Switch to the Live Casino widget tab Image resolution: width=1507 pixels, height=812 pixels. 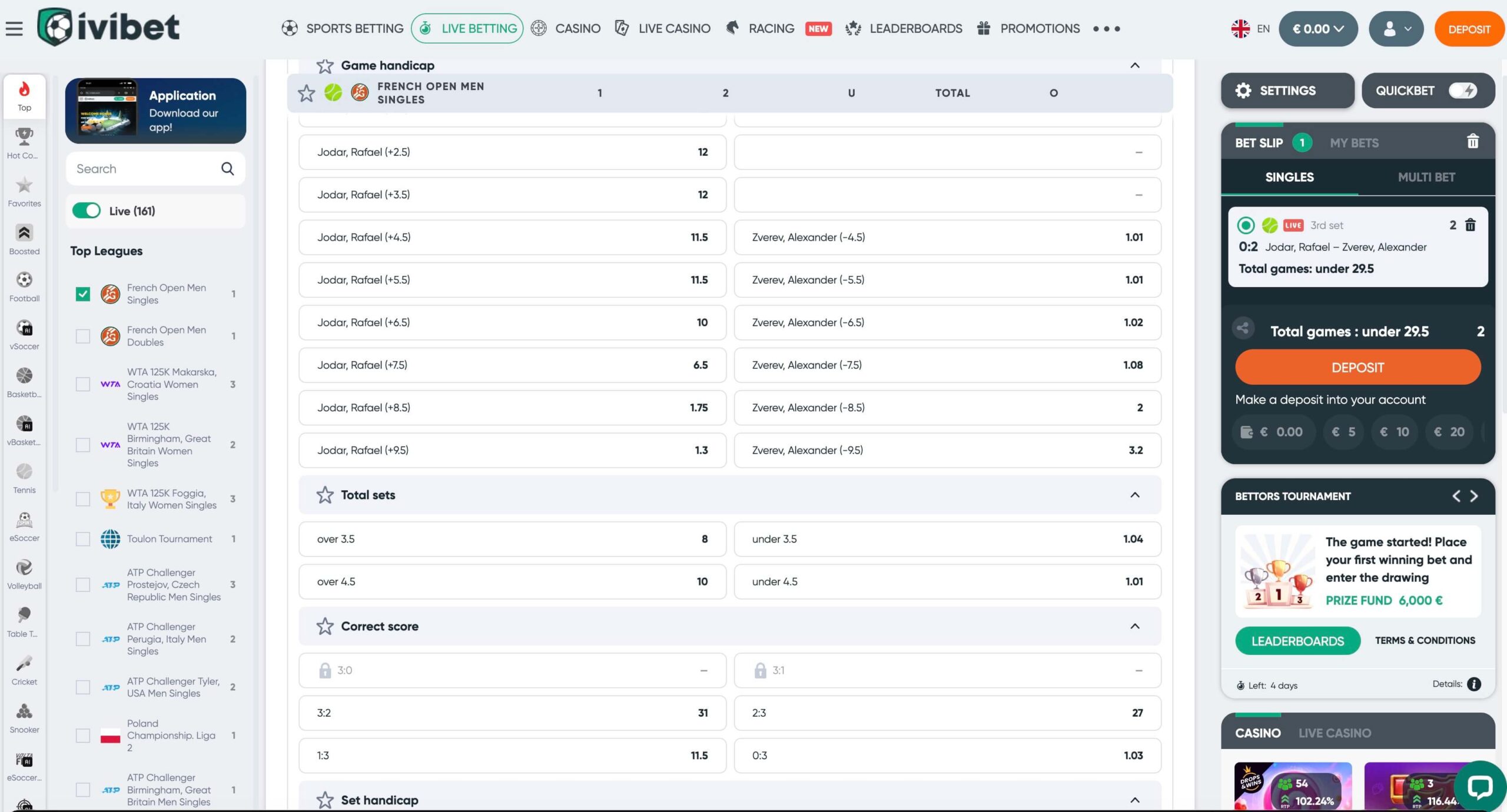coord(1335,733)
